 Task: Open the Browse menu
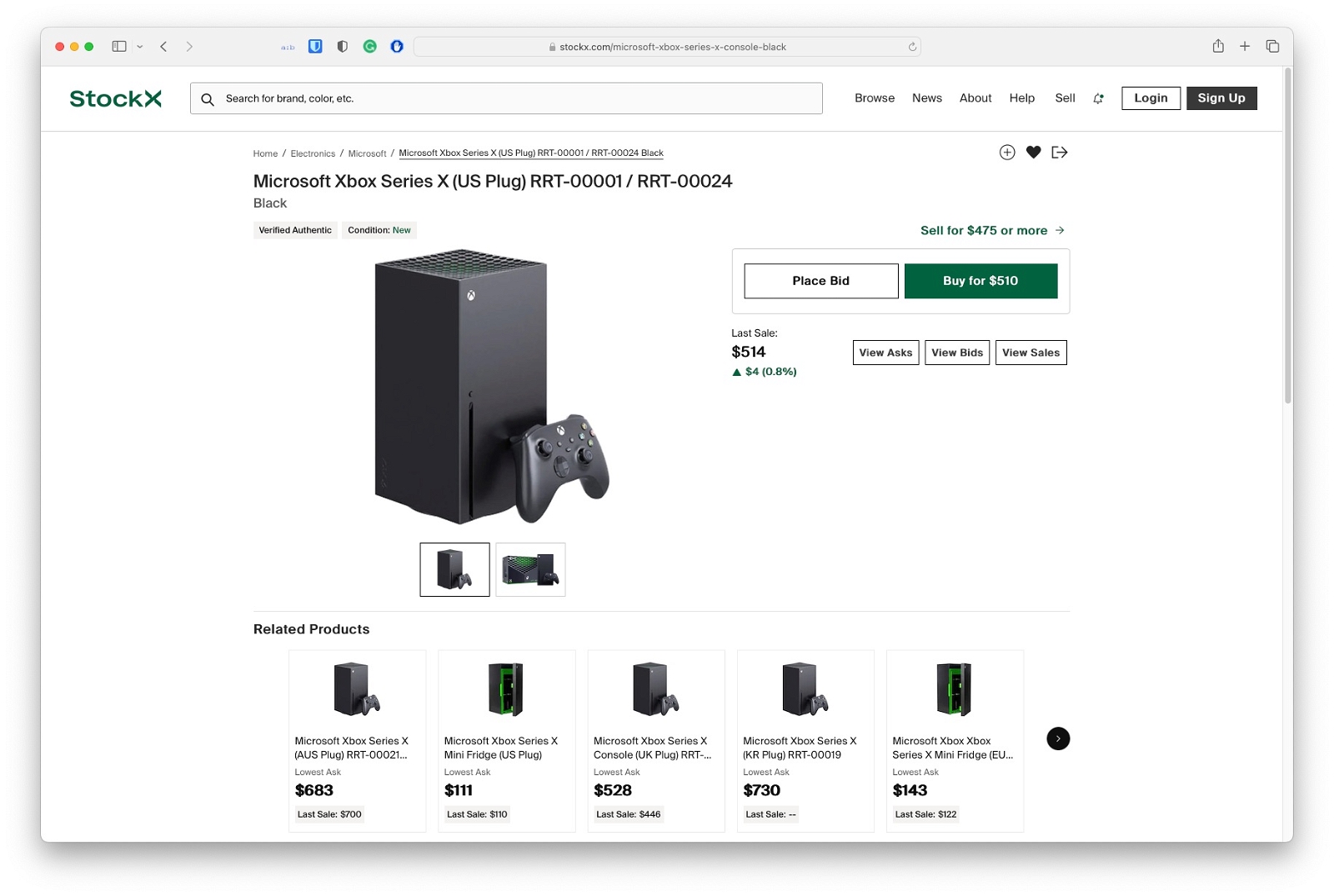click(x=875, y=98)
